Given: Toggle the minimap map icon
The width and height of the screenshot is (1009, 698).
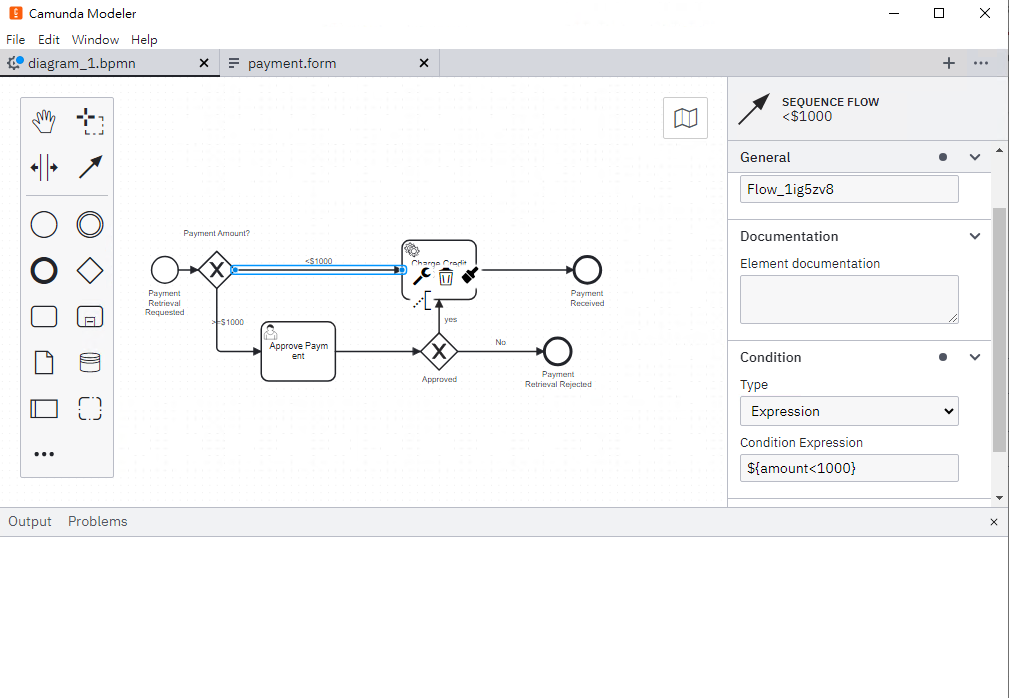Looking at the screenshot, I should pos(685,118).
